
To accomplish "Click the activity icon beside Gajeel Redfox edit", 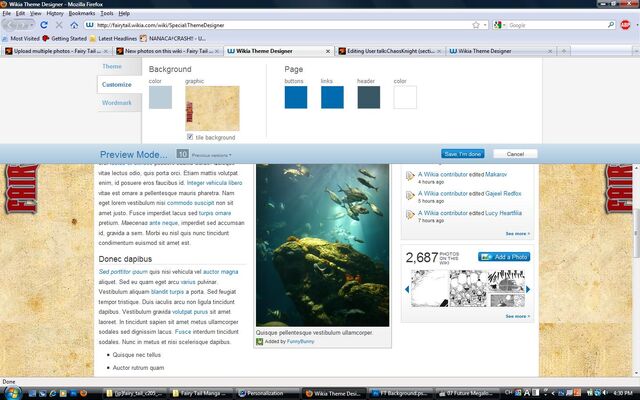I will tap(410, 195).
